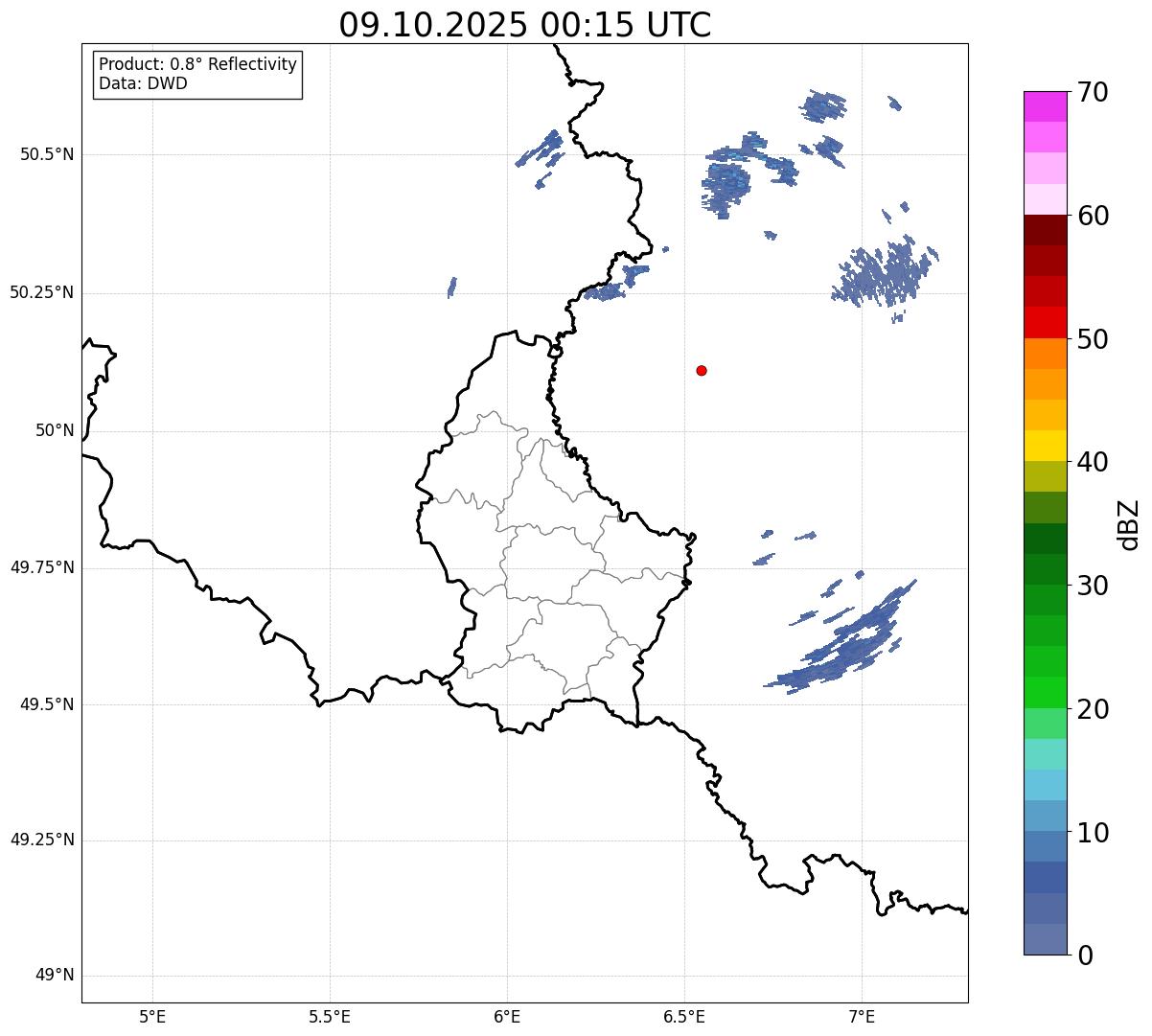1152x1036 pixels.
Task: Click the 49.5°N latitude label
Action: (x=47, y=704)
